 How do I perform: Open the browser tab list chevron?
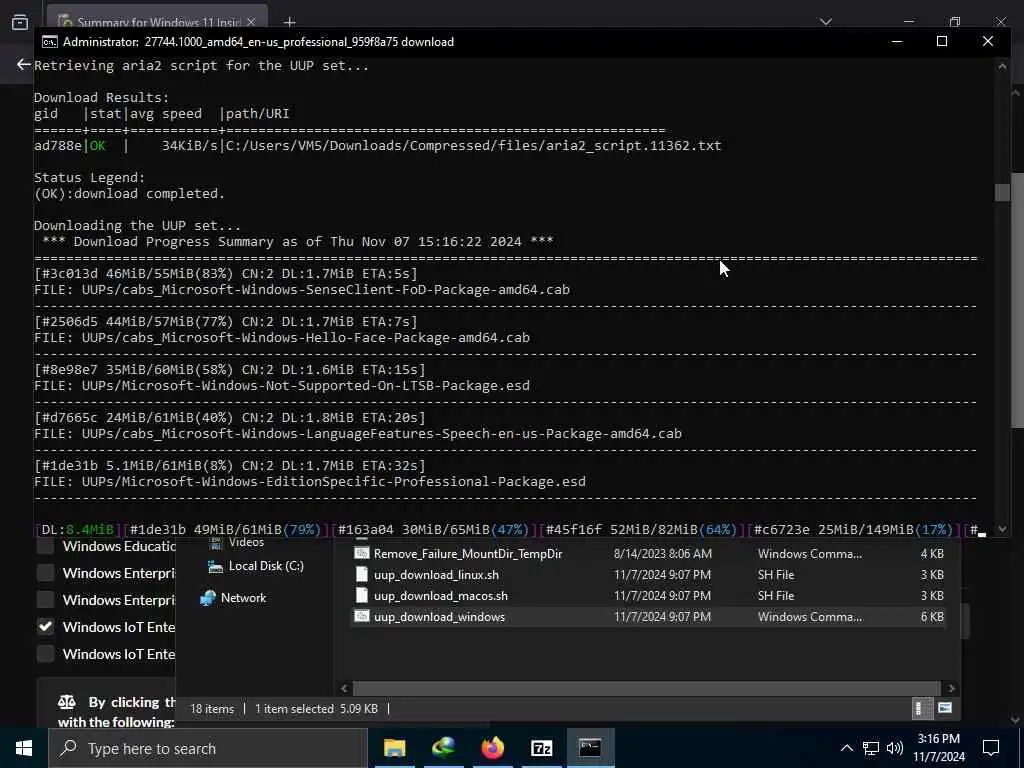tap(825, 22)
